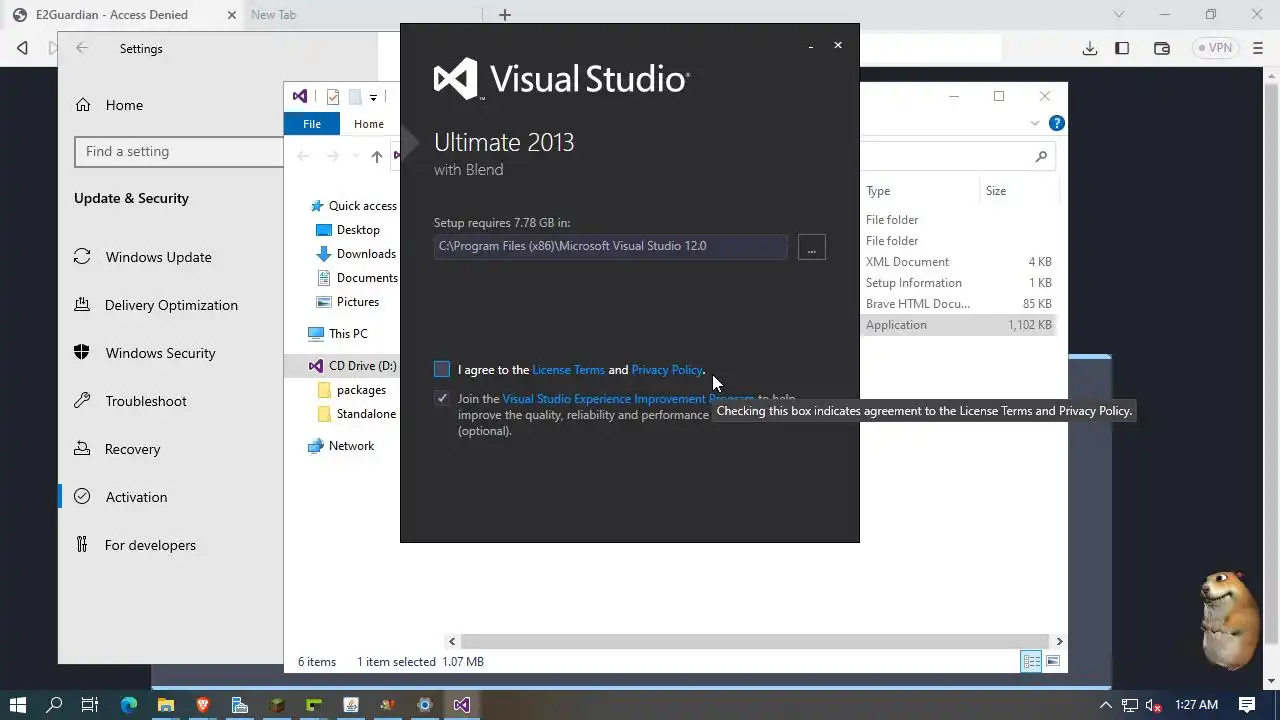This screenshot has width=1280, height=720.
Task: Click the Explorer navigation Forward arrow
Action: click(333, 156)
